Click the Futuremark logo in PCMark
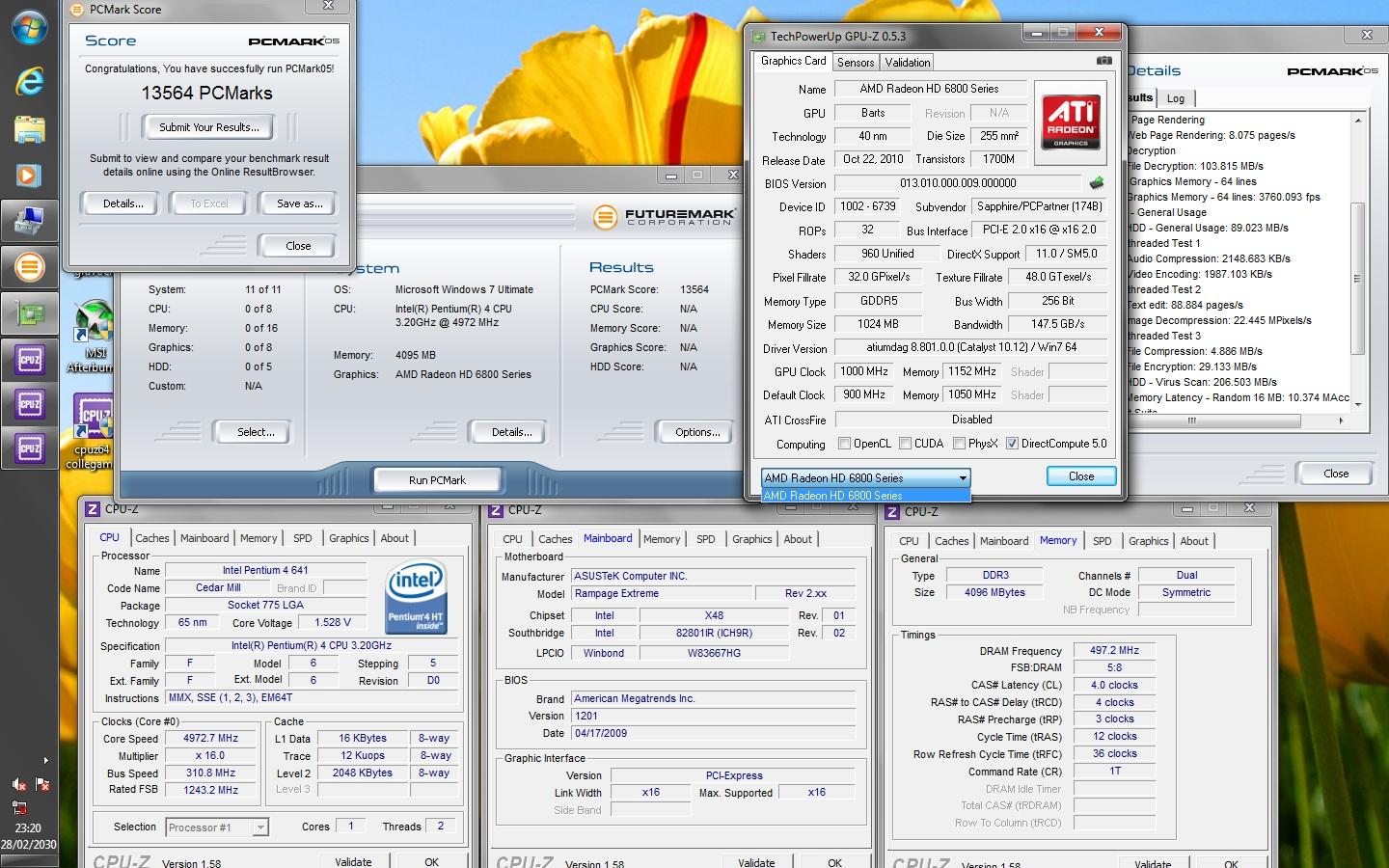Screen dimensions: 1389x868 664,216
